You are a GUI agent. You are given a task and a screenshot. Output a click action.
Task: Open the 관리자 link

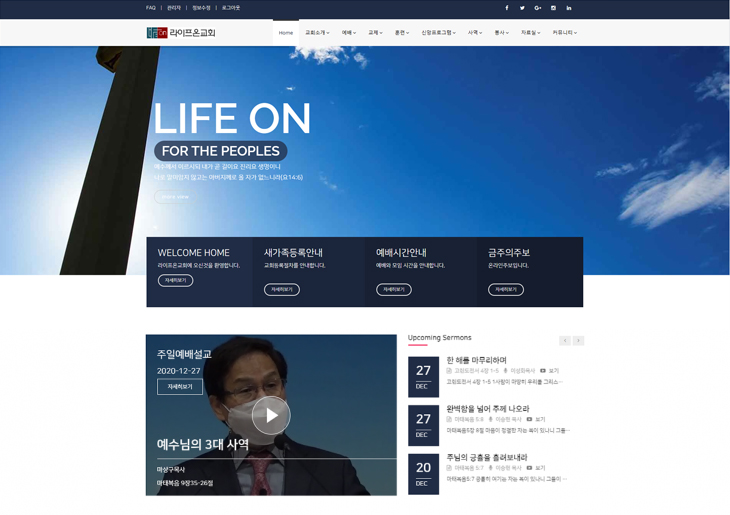coord(174,8)
